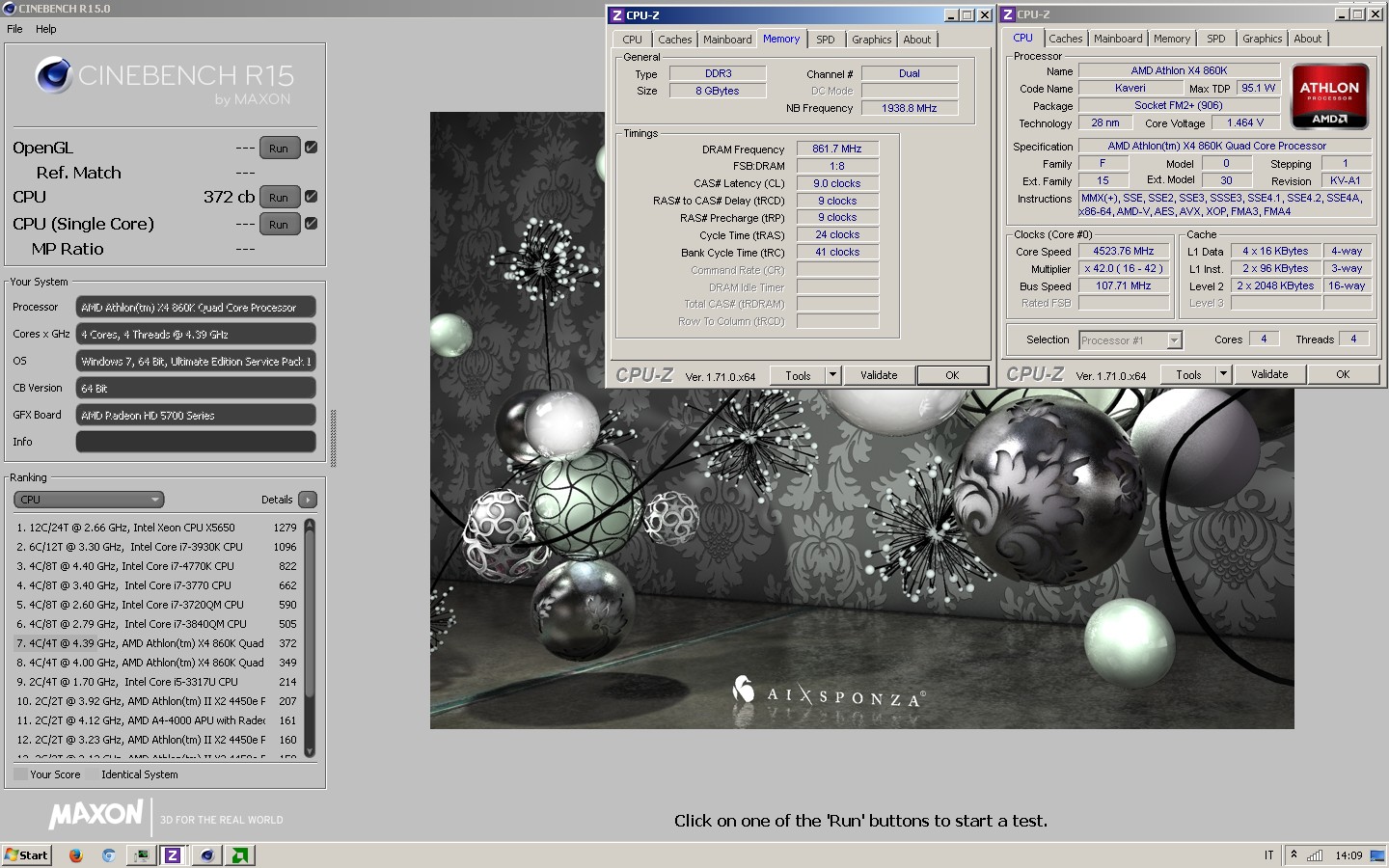Click the Cinebench R15 sphere logo

[x=54, y=75]
